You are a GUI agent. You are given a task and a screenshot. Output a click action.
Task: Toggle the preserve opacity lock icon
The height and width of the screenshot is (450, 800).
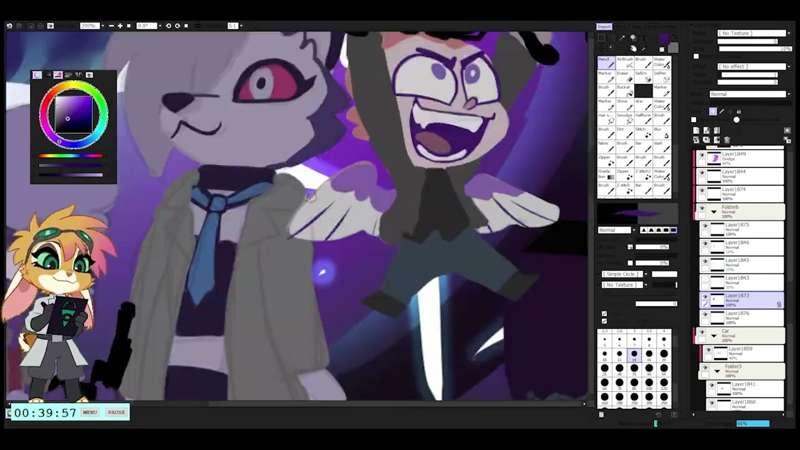(713, 111)
